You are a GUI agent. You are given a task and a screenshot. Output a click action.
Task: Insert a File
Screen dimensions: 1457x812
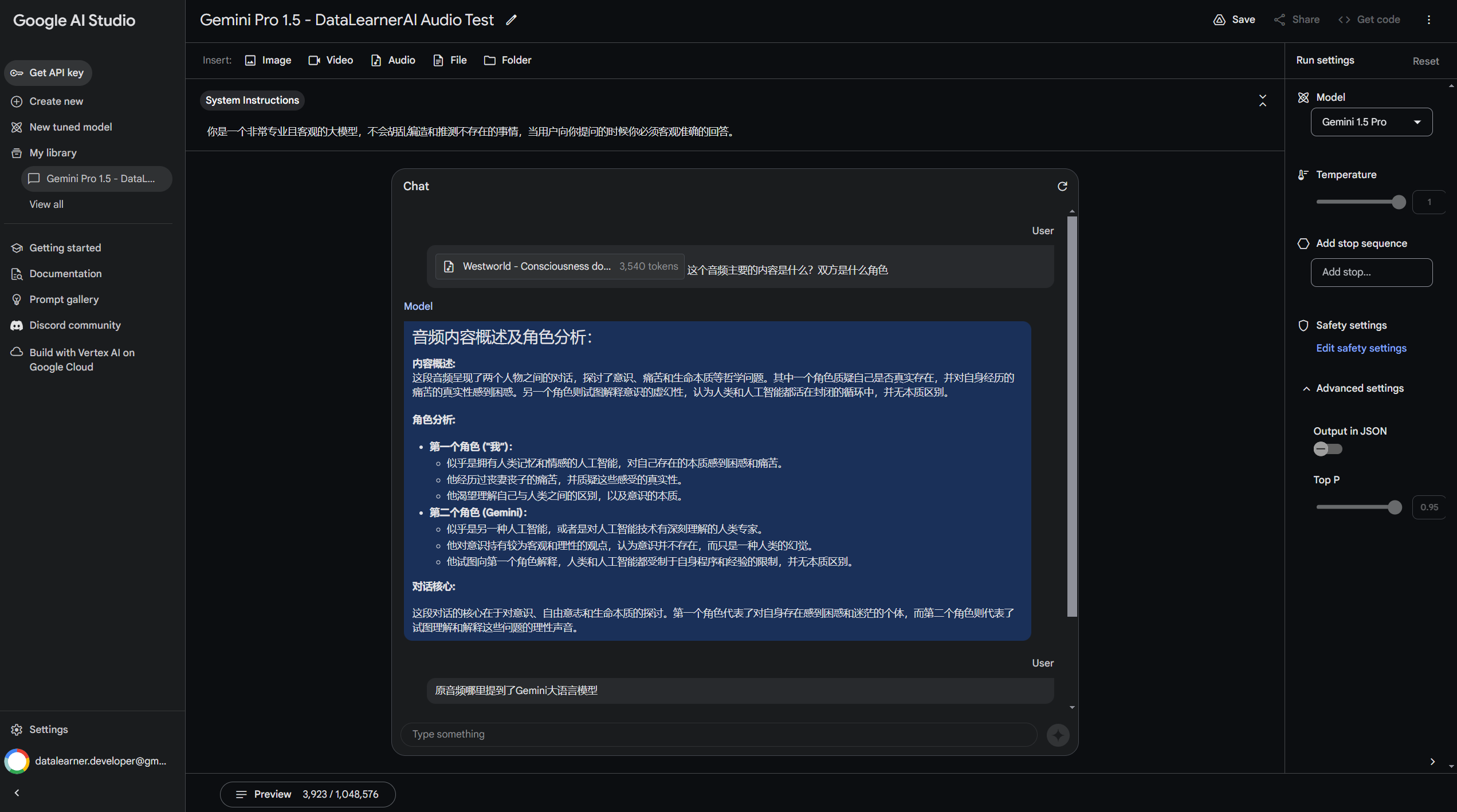coord(450,60)
